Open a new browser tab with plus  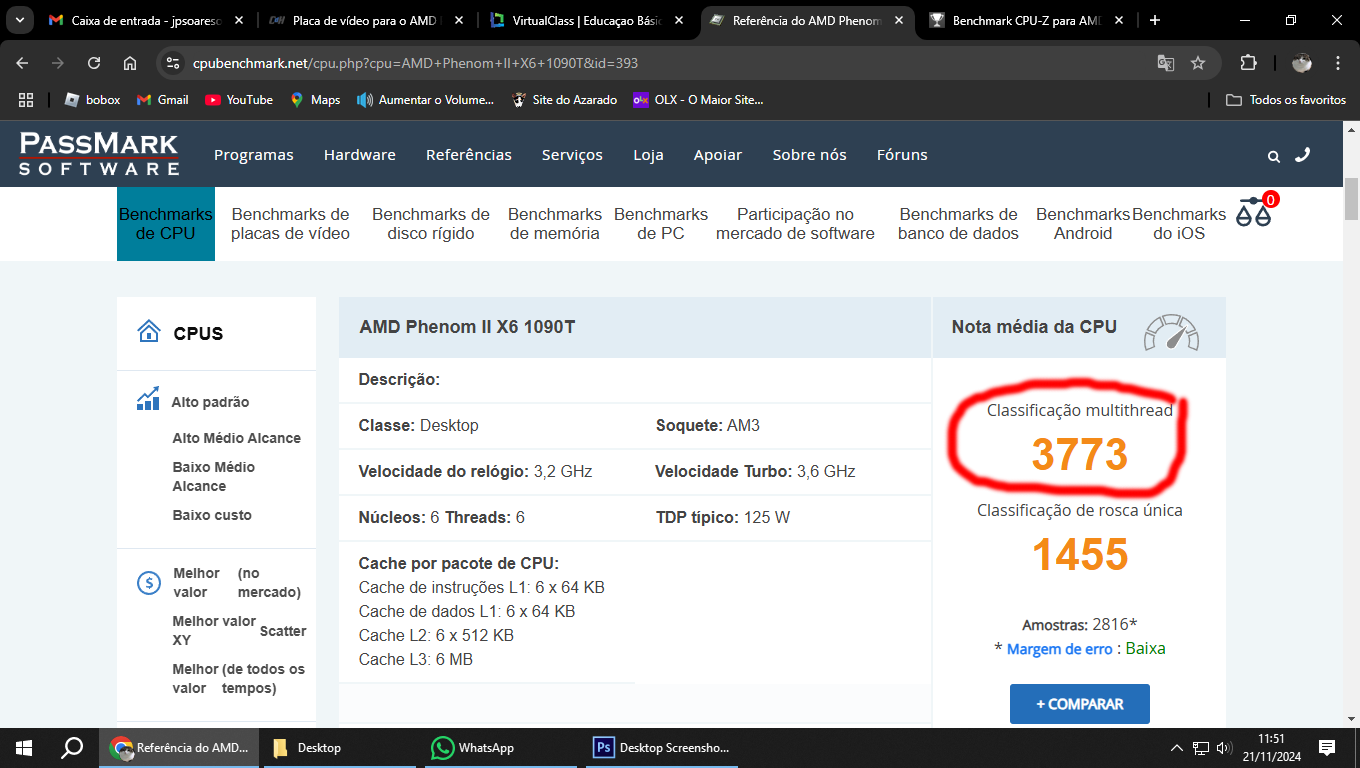pyautogui.click(x=1155, y=20)
